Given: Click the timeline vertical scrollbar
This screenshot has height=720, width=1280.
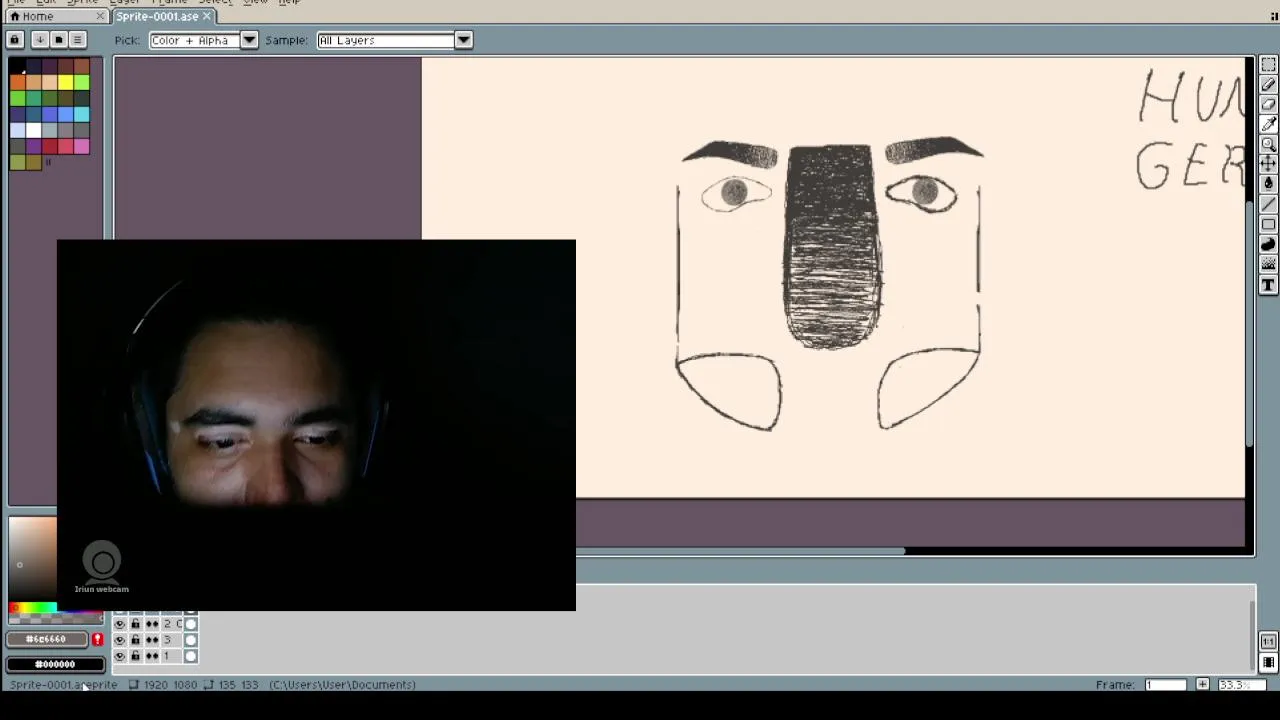Looking at the screenshot, I should (x=1253, y=634).
